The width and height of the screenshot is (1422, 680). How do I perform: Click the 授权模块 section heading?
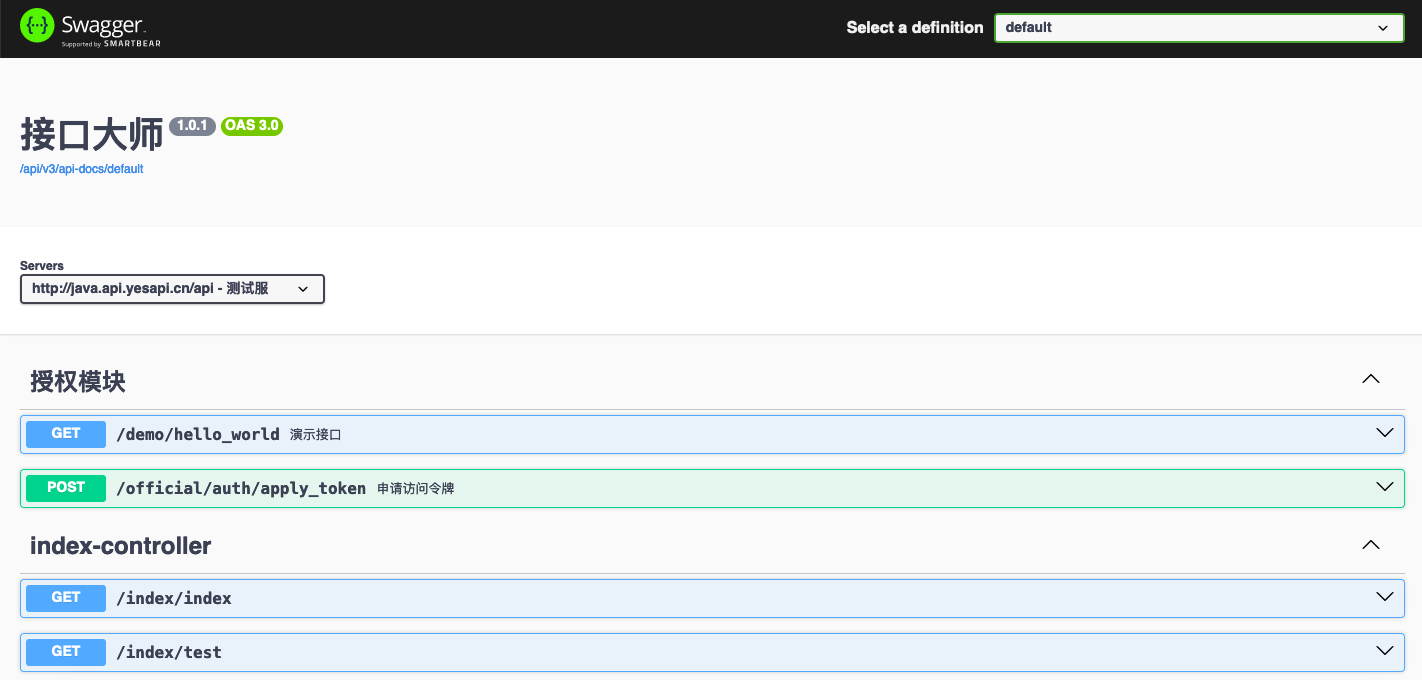pyautogui.click(x=78, y=381)
